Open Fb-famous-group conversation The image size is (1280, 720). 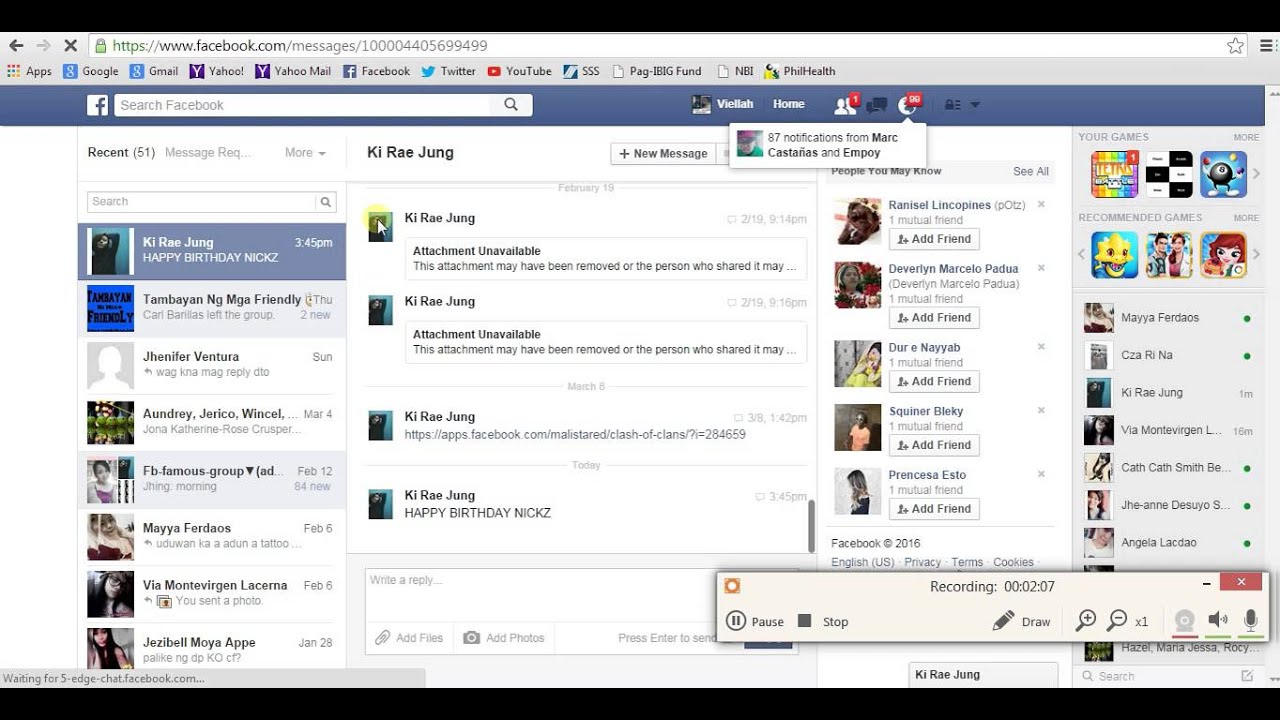[212, 479]
